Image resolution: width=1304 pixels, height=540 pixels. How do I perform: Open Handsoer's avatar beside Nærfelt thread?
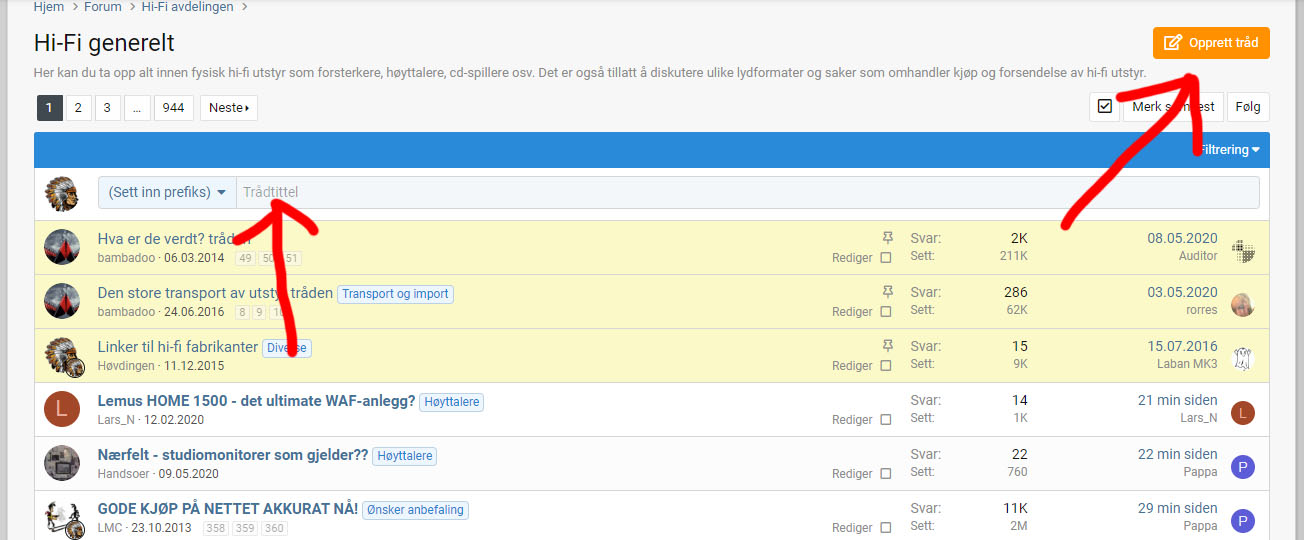(62, 463)
